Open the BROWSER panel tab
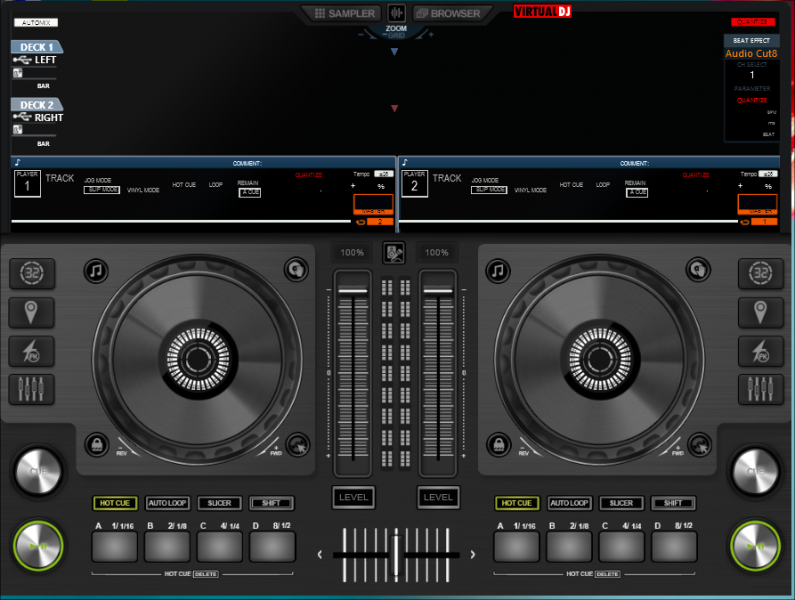The image size is (795, 600). [x=449, y=14]
